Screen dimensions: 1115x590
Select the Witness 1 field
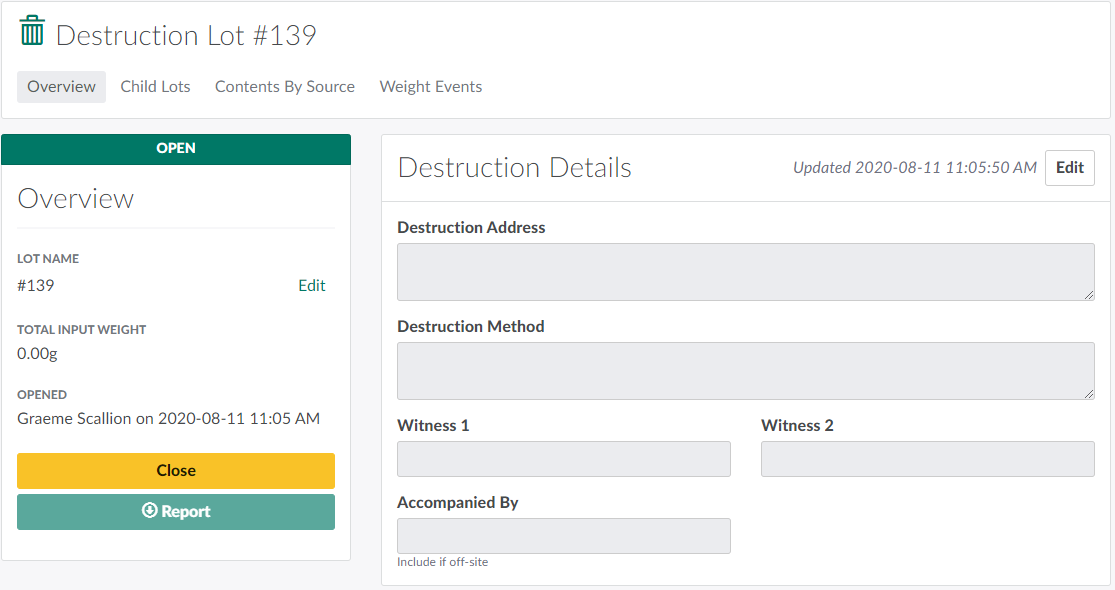(563, 459)
